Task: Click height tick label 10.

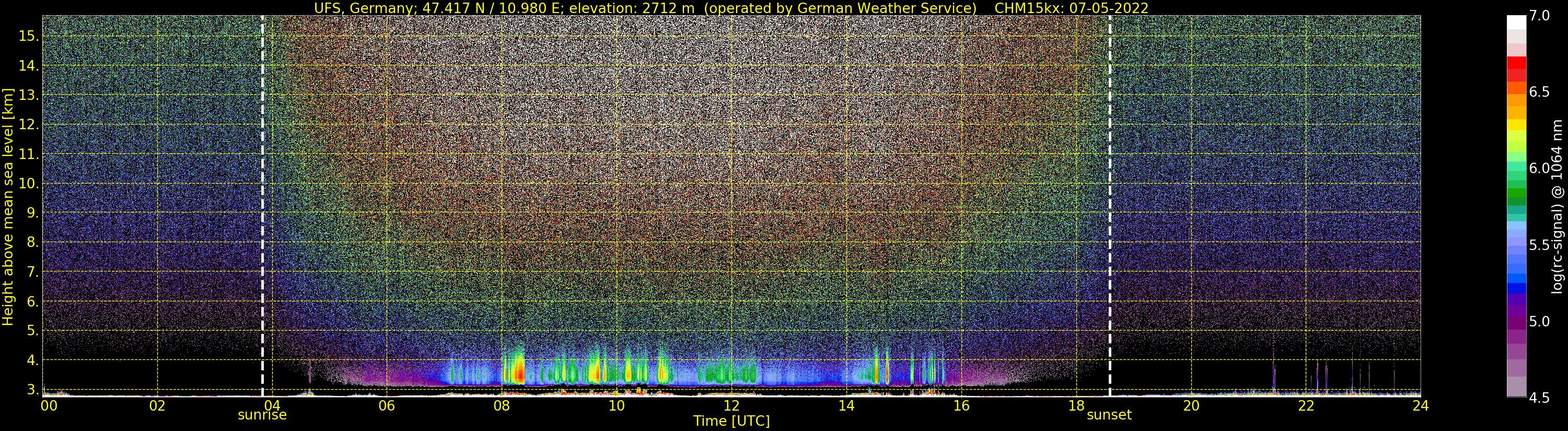Action: (x=29, y=184)
